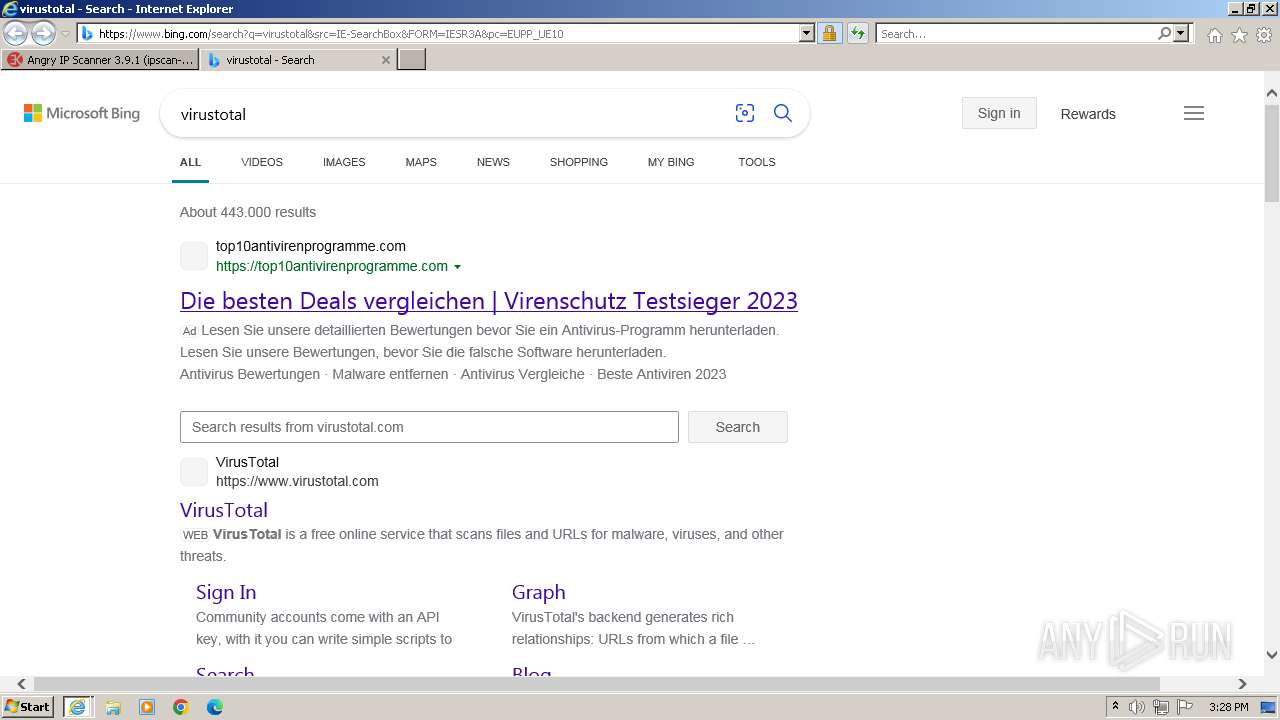
Task: Switch to the Angry IP Scanner tab
Action: point(99,60)
